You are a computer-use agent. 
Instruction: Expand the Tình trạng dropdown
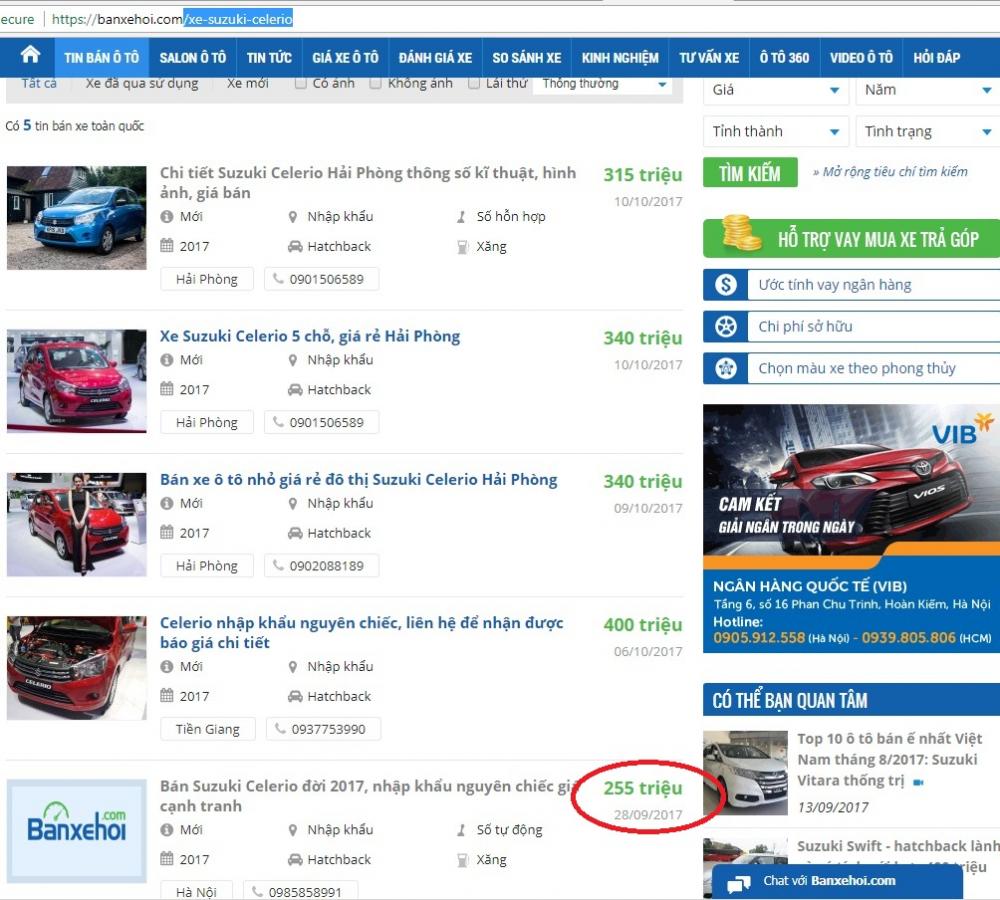coord(928,131)
